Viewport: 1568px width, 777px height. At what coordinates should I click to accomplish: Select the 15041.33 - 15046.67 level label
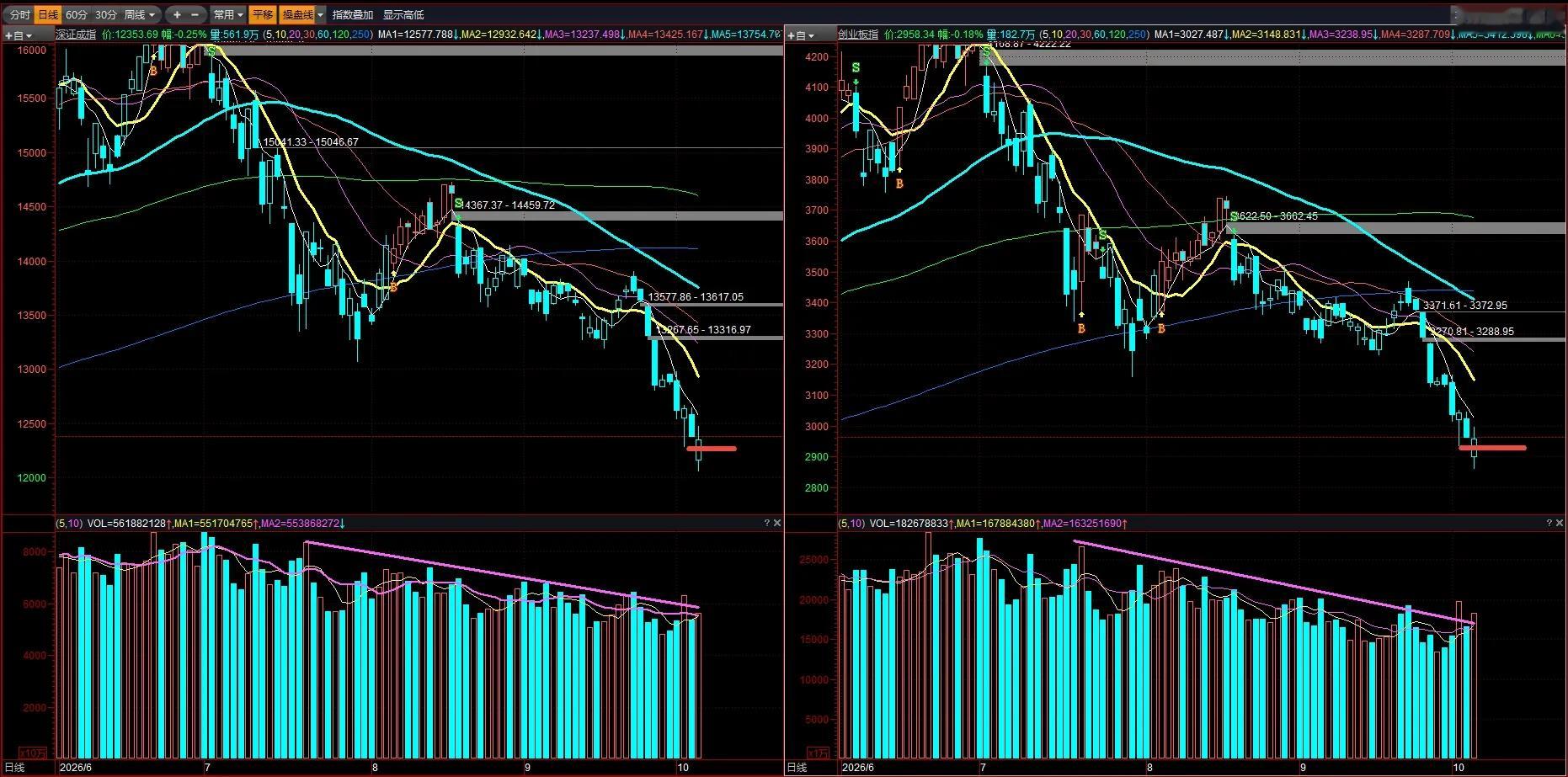point(311,142)
